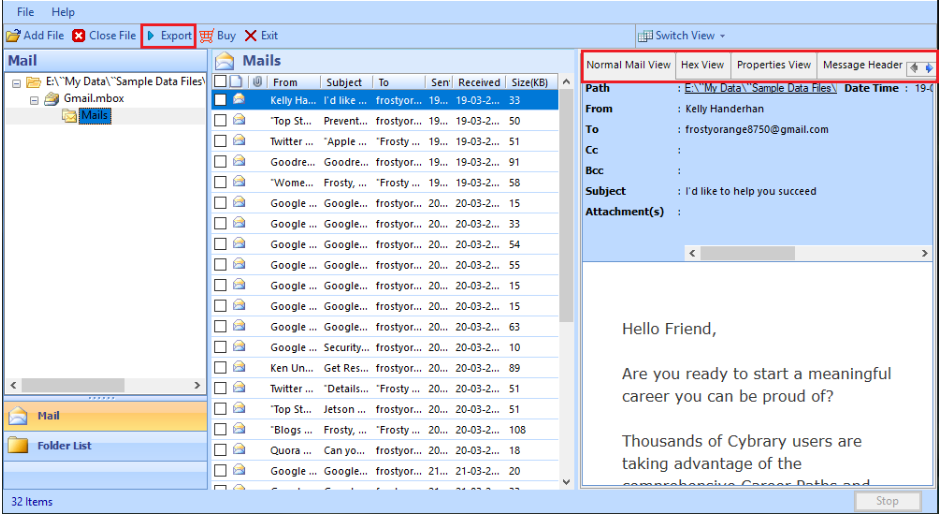Sort by Size(KB) column header
This screenshot has height=517, width=941.
[530, 82]
